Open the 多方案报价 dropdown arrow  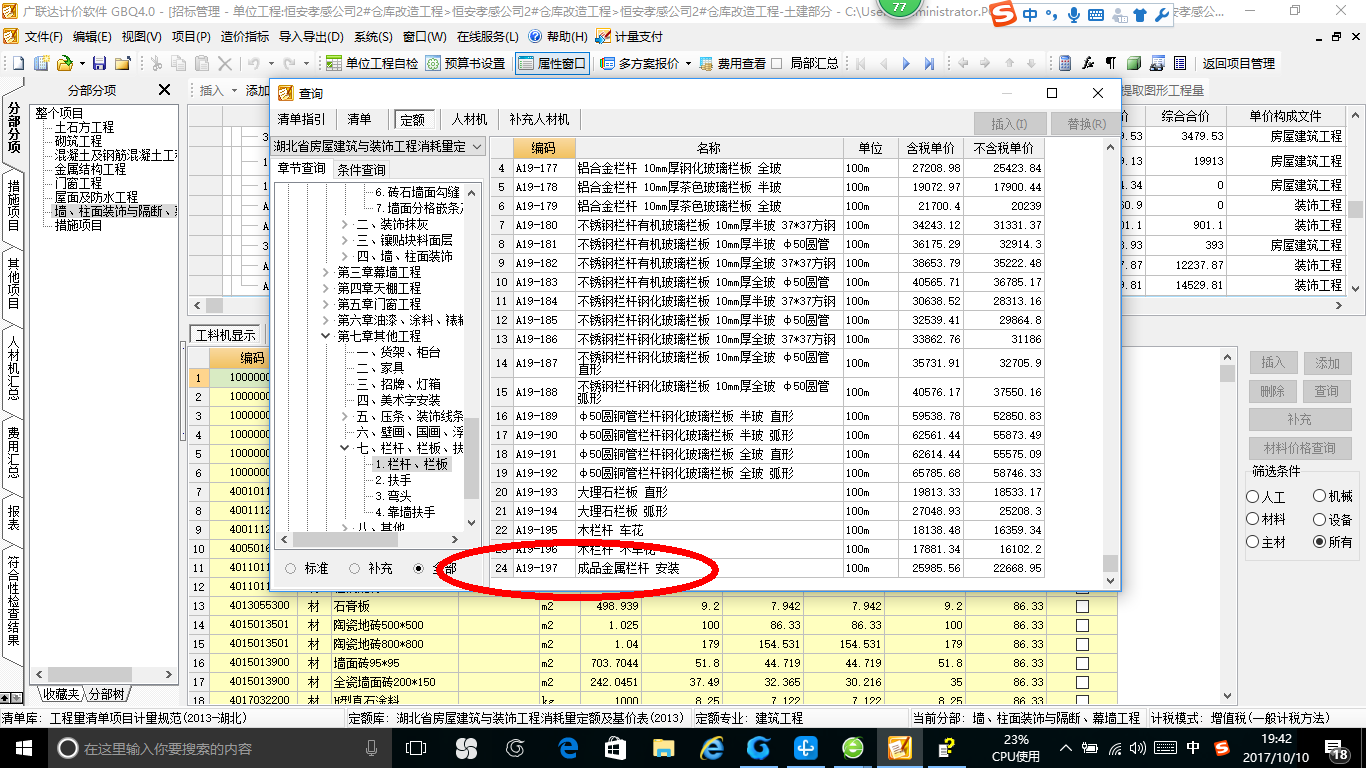(687, 63)
